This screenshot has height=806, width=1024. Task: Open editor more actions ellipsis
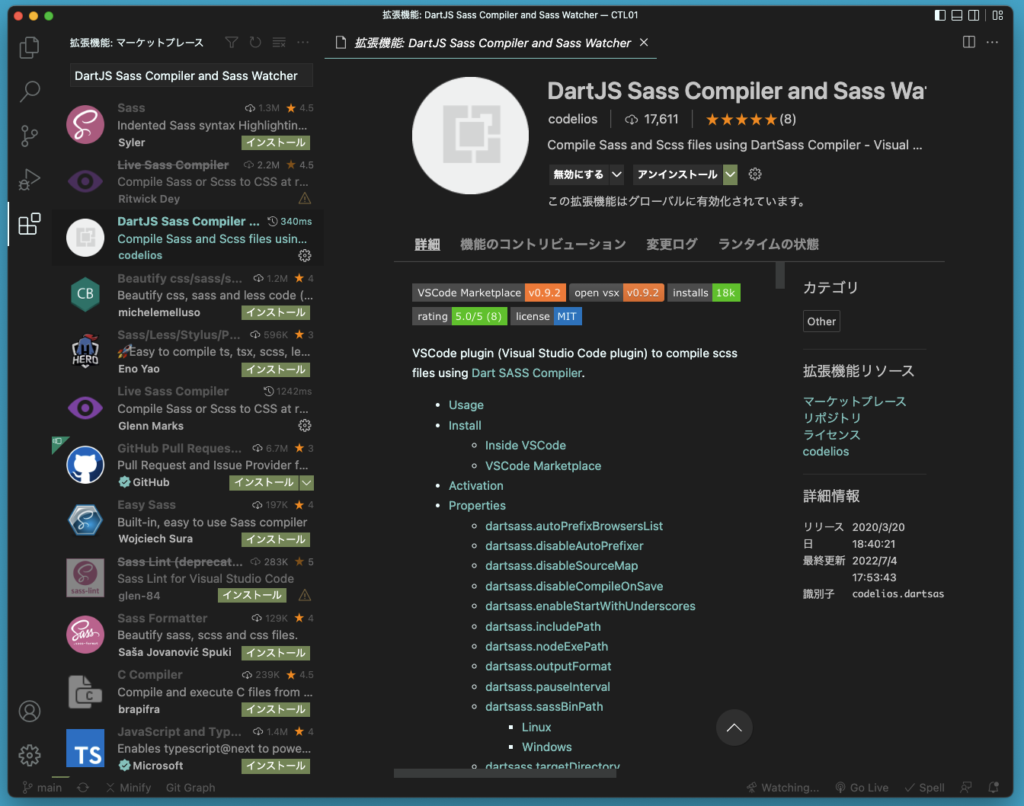point(993,42)
